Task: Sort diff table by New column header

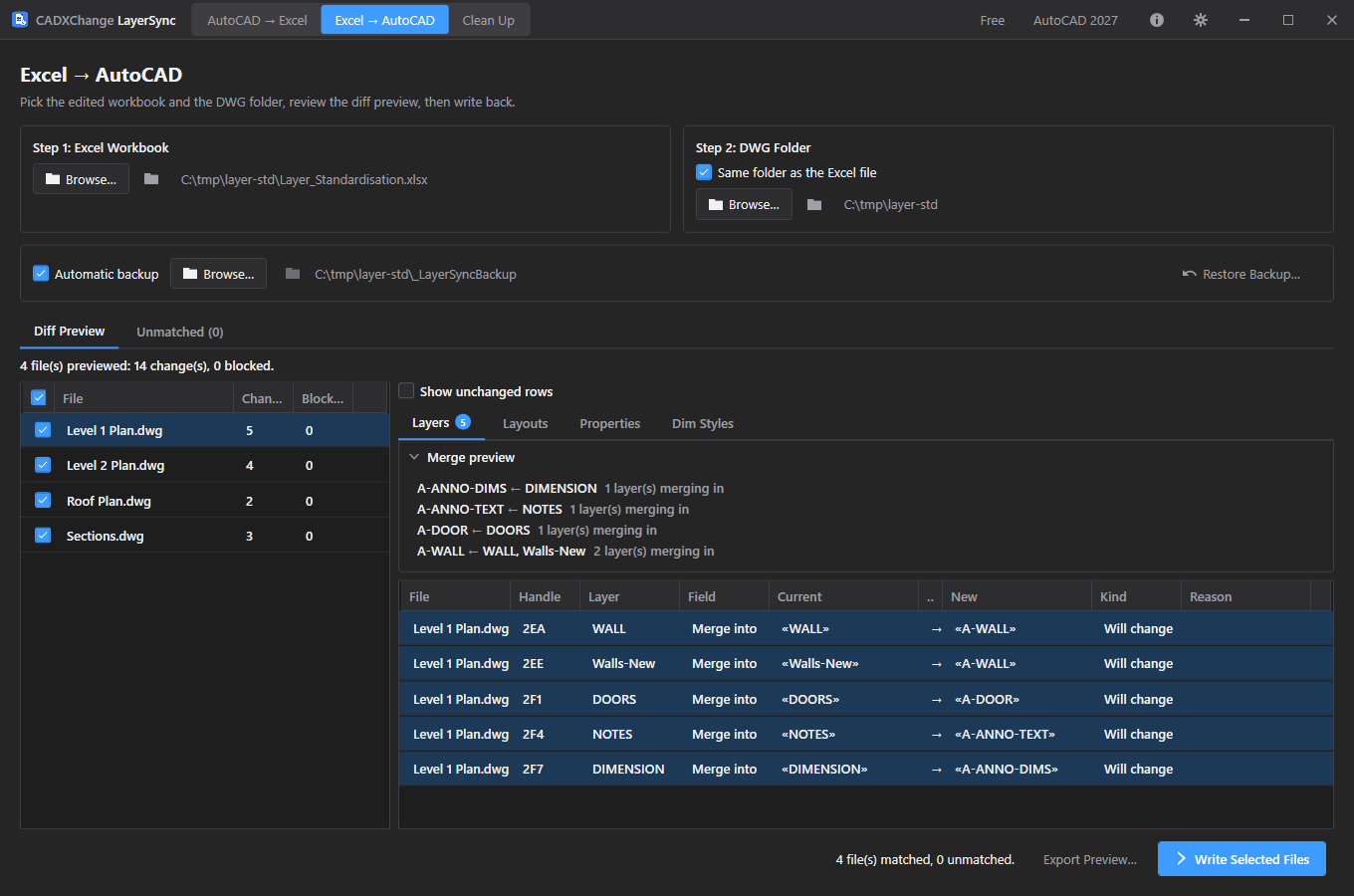Action: [x=1015, y=596]
